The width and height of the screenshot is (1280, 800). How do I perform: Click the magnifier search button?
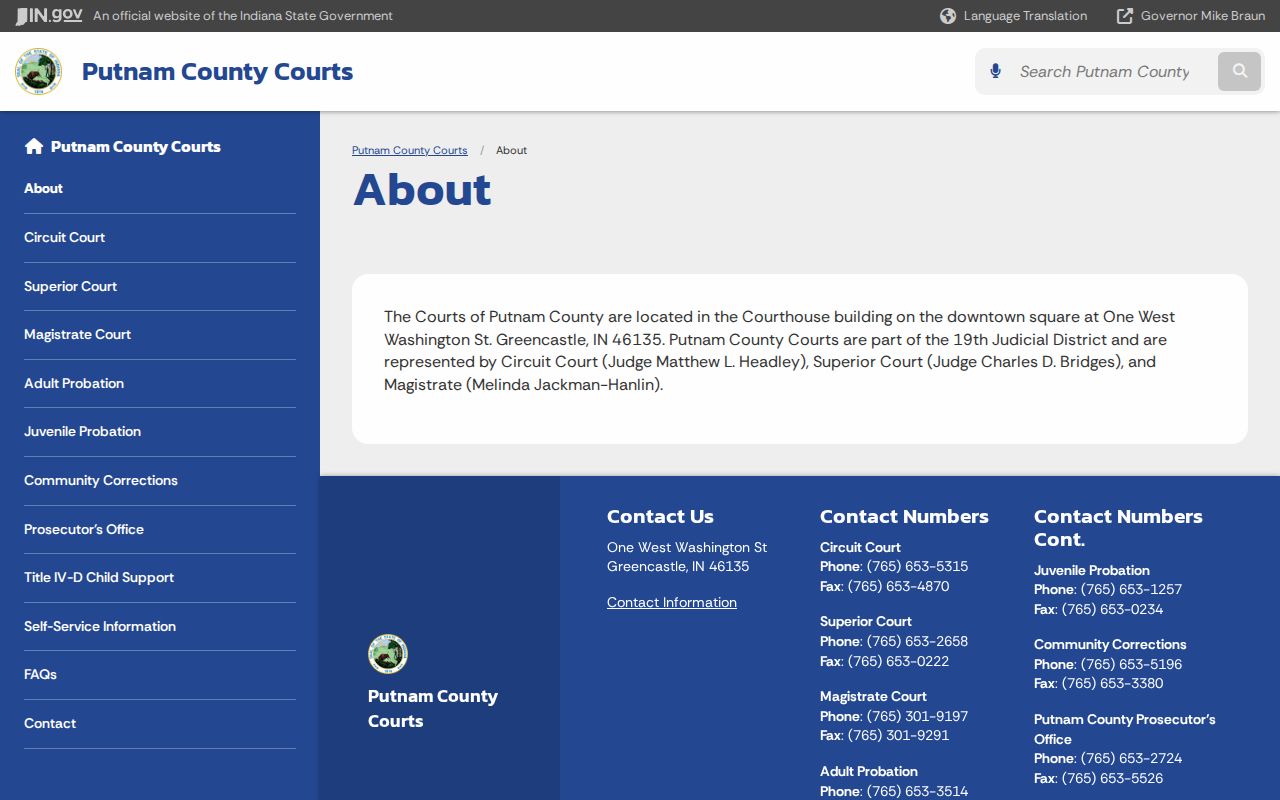[x=1240, y=71]
